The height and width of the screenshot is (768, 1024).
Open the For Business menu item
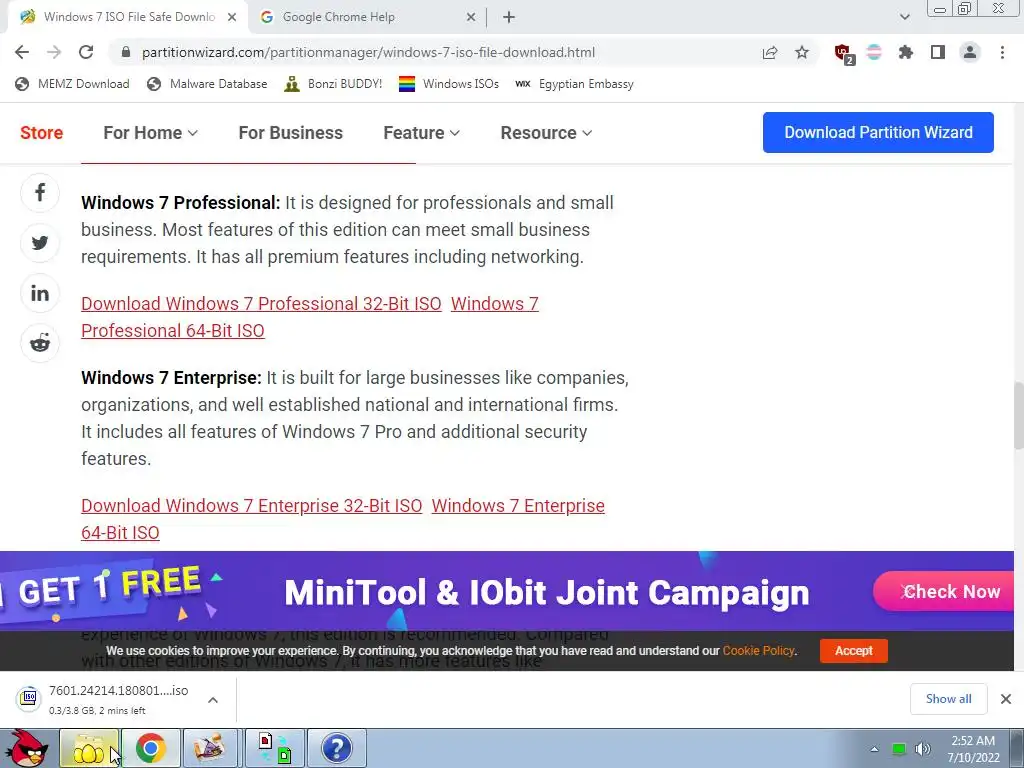291,133
